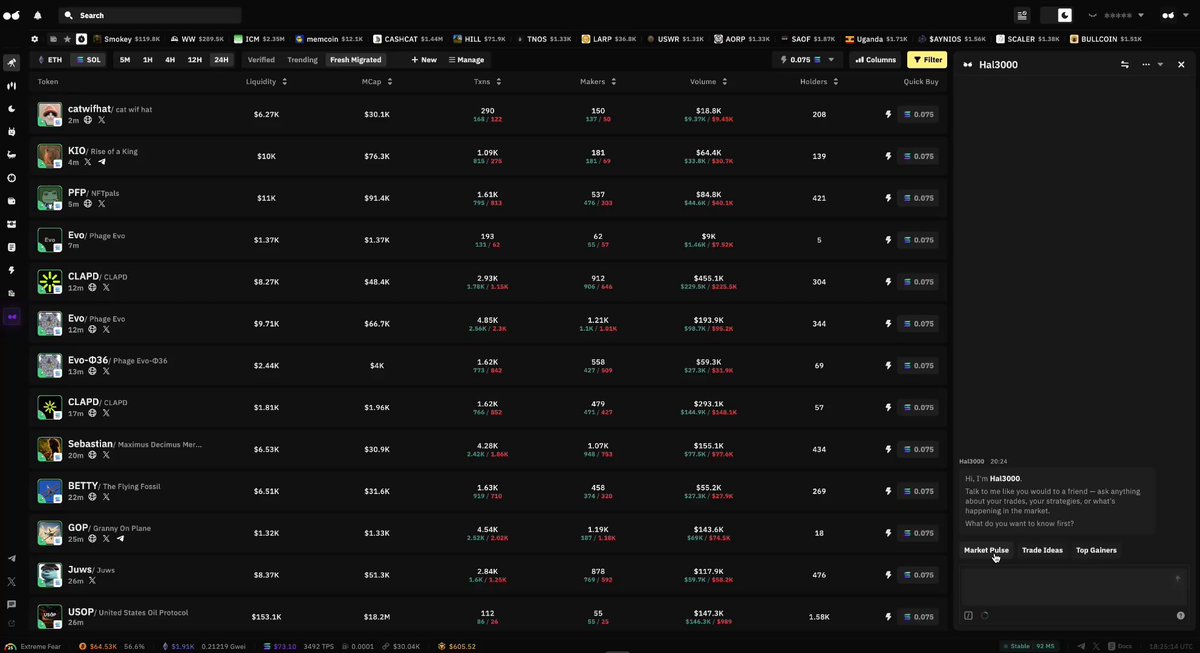1200x653 pixels.
Task: Open ticker bar settings gear
Action: click(35, 39)
